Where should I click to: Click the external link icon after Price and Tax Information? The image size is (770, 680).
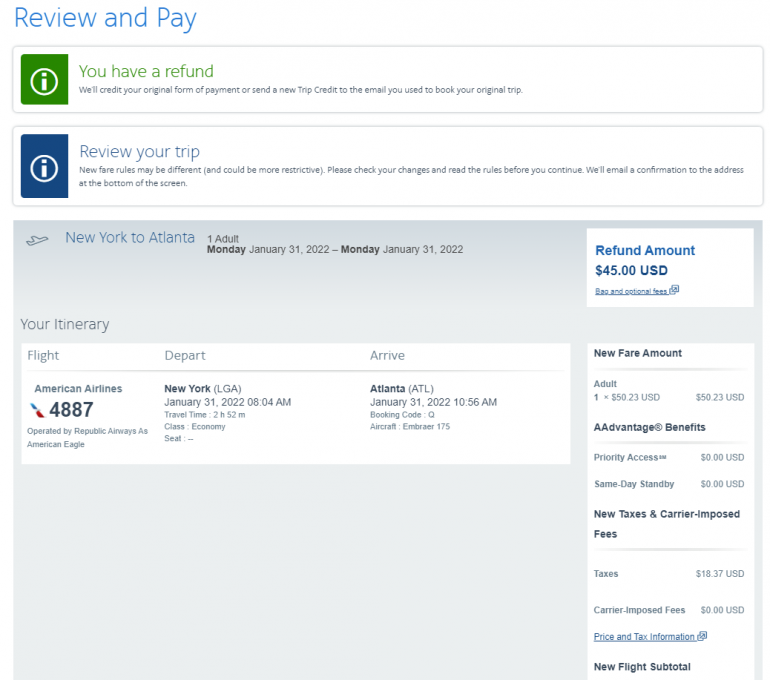pyautogui.click(x=702, y=636)
